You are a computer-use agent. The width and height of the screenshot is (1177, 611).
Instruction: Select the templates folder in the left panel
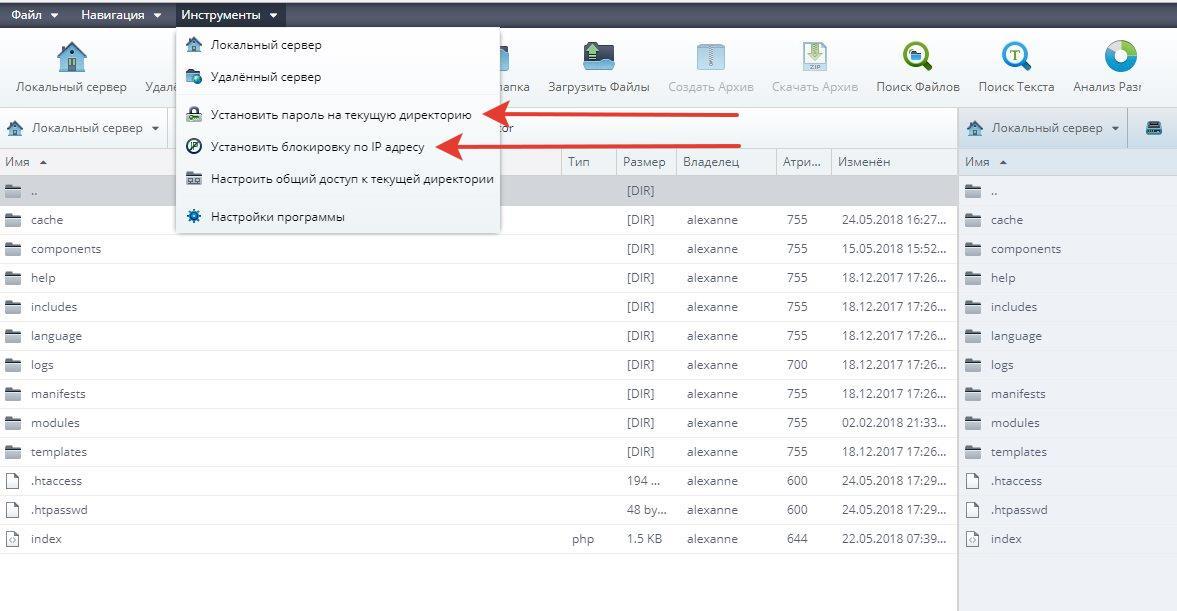point(478,452)
